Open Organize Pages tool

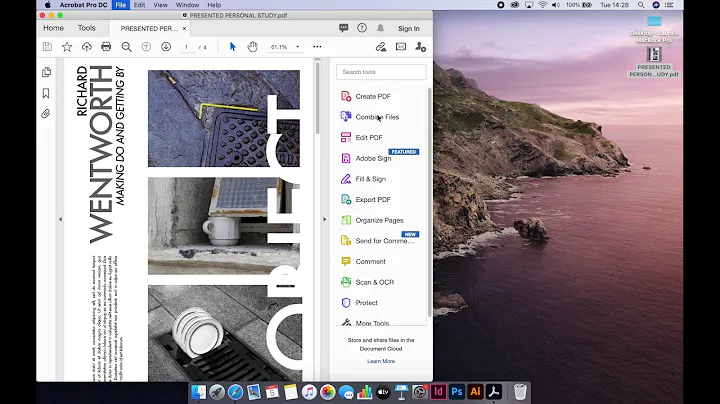(381, 220)
